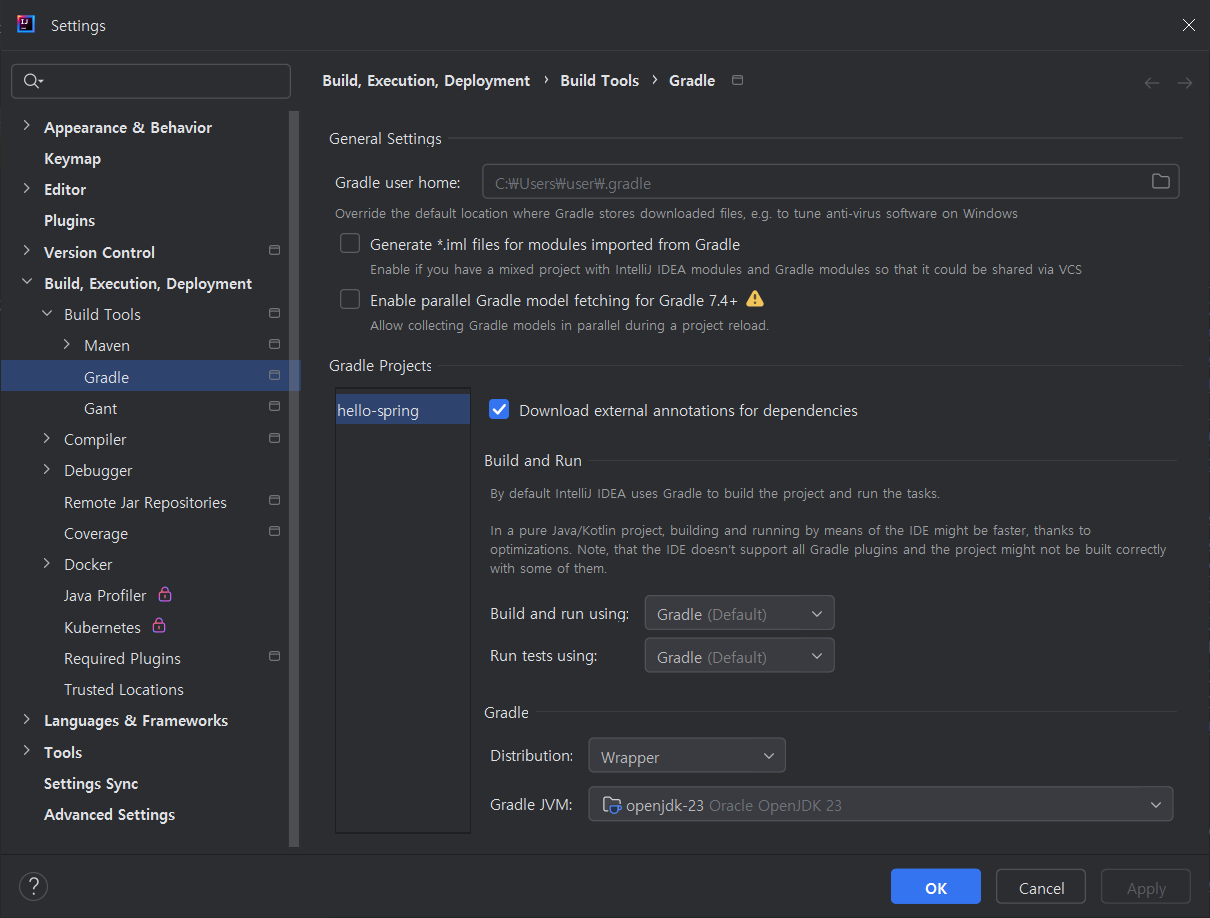Uncheck Download external annotations for dependencies
This screenshot has width=1210, height=918.
coord(499,409)
